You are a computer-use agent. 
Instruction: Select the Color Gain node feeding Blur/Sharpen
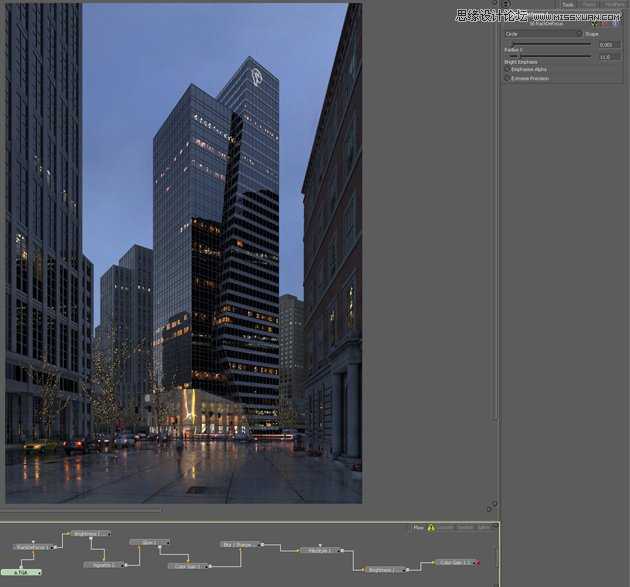point(189,566)
